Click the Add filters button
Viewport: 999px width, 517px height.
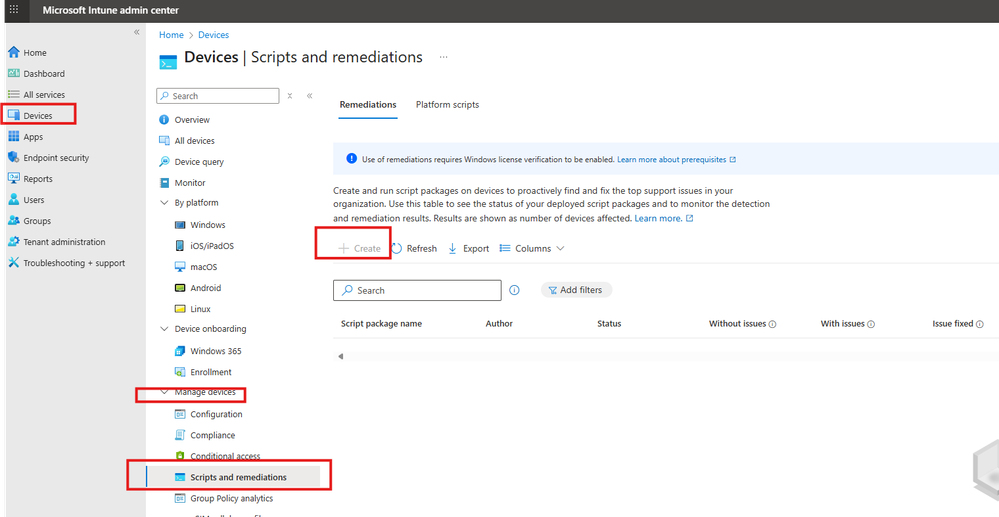pos(576,290)
